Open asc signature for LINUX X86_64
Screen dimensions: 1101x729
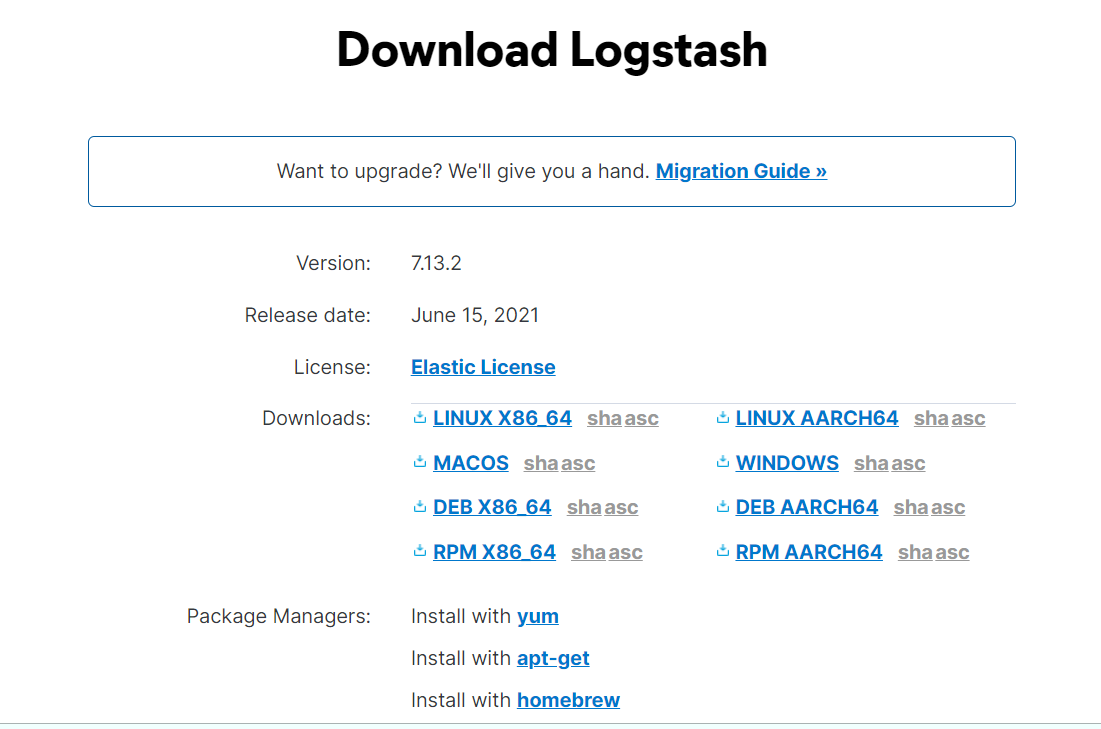(642, 419)
